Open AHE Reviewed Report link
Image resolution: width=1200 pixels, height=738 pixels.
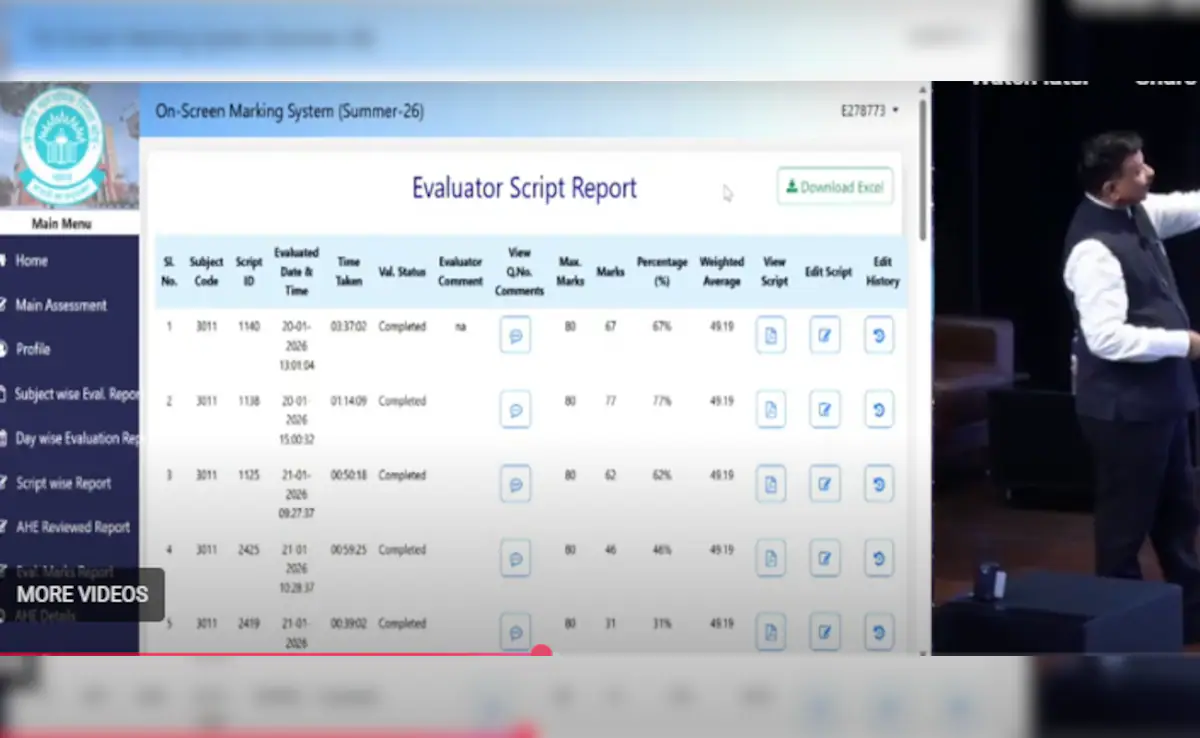coord(72,527)
